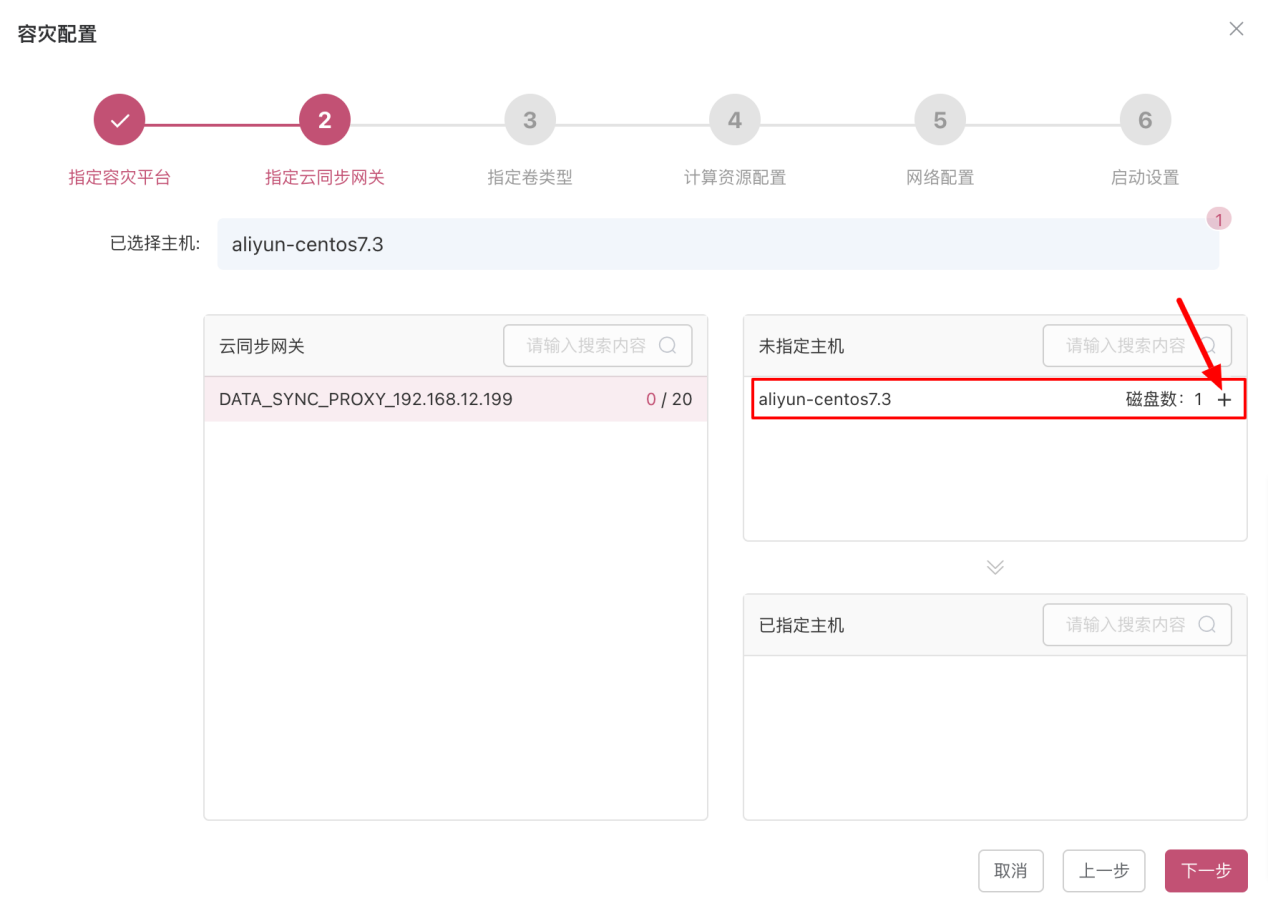
Task: Click step 2 circle 指定云同步网关
Action: point(324,119)
